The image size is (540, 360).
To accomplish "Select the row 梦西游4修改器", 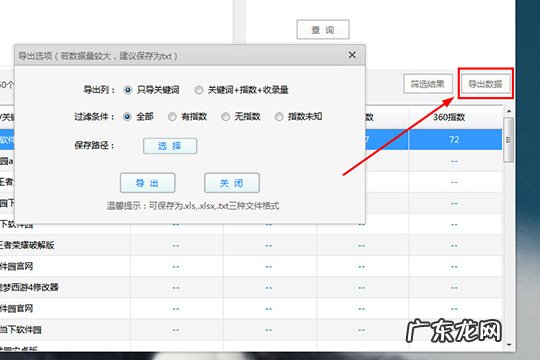I will (251, 287).
